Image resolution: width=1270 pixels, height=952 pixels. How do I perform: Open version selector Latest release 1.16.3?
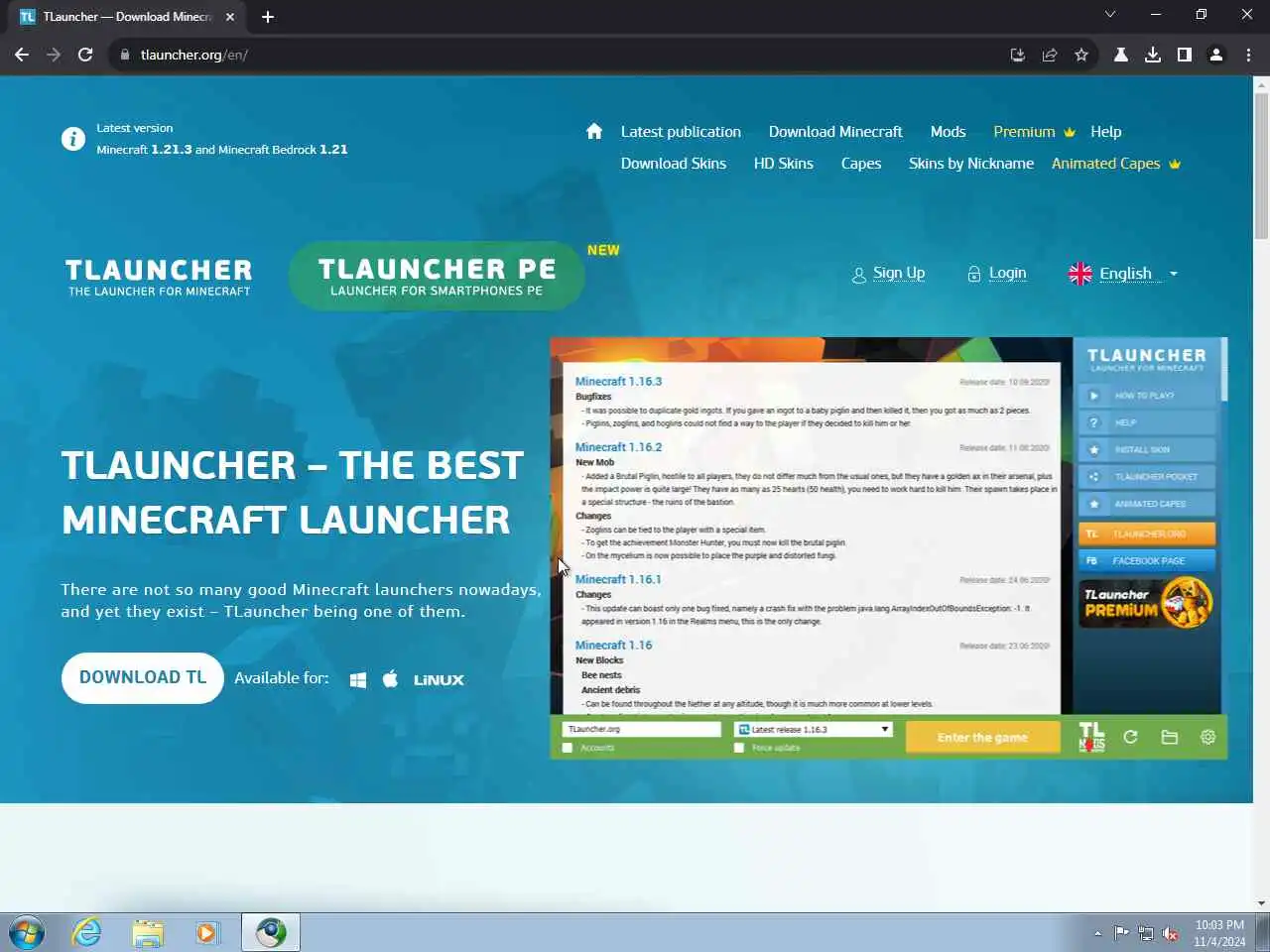[814, 729]
